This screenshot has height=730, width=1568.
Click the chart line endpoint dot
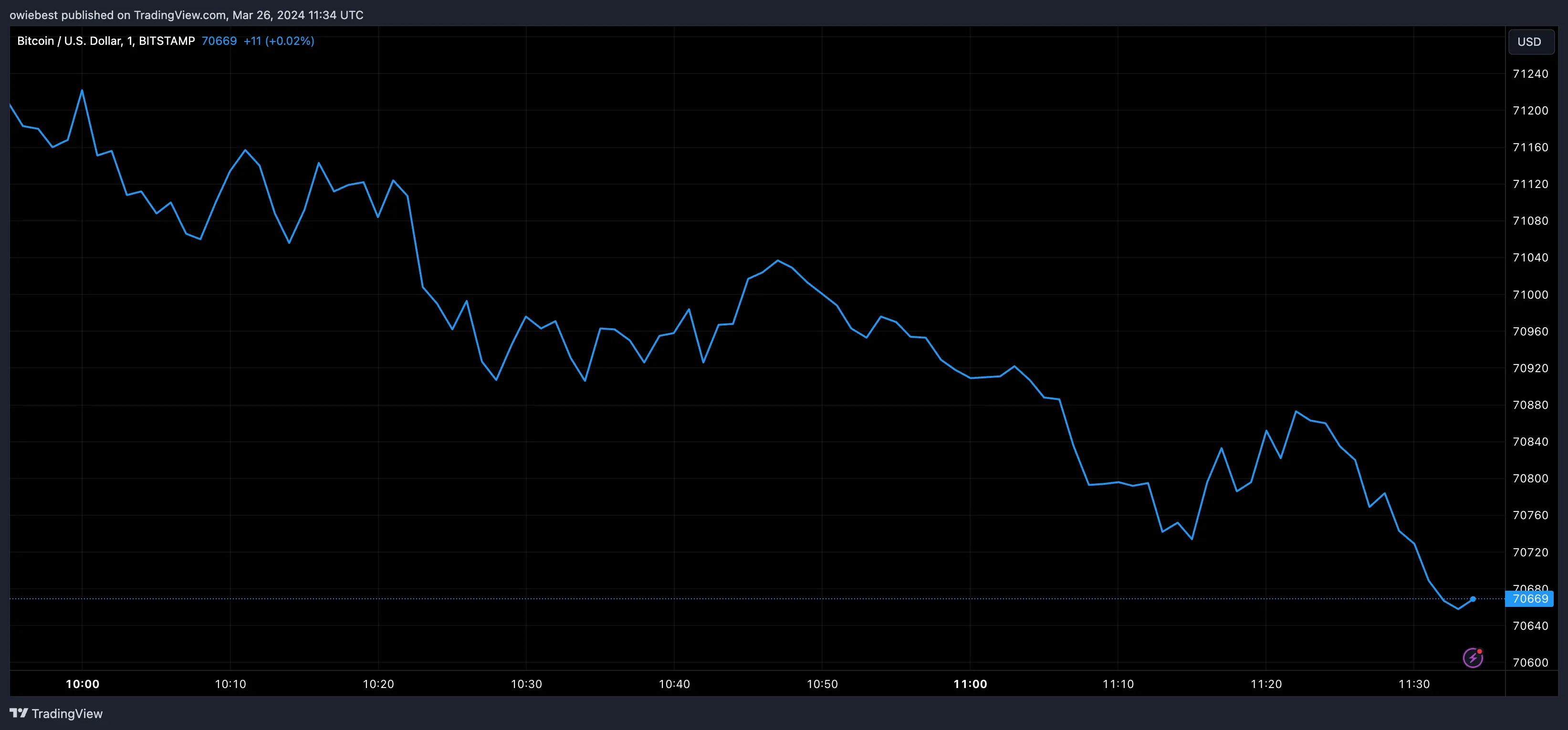pos(1473,599)
